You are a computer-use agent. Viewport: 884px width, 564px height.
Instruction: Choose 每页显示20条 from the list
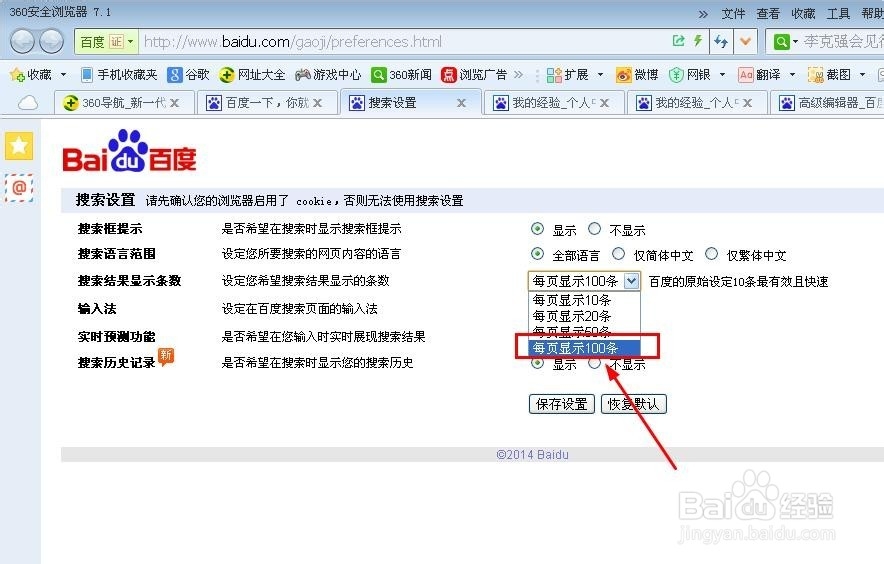584,316
